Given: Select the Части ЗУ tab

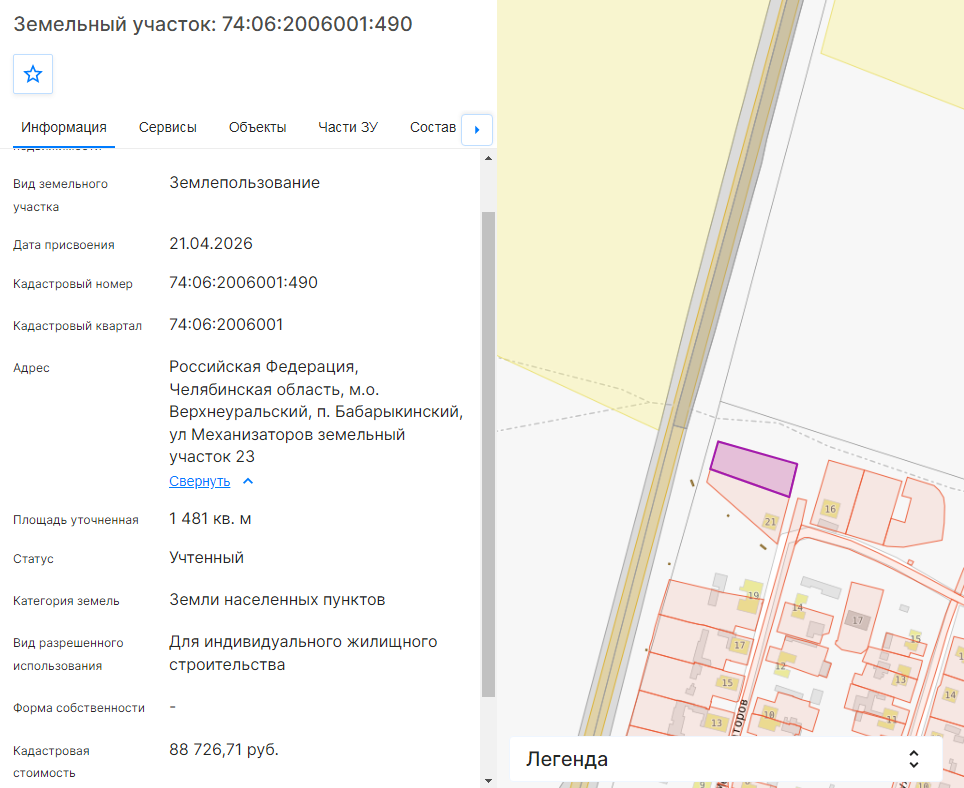Looking at the screenshot, I should click(348, 127).
